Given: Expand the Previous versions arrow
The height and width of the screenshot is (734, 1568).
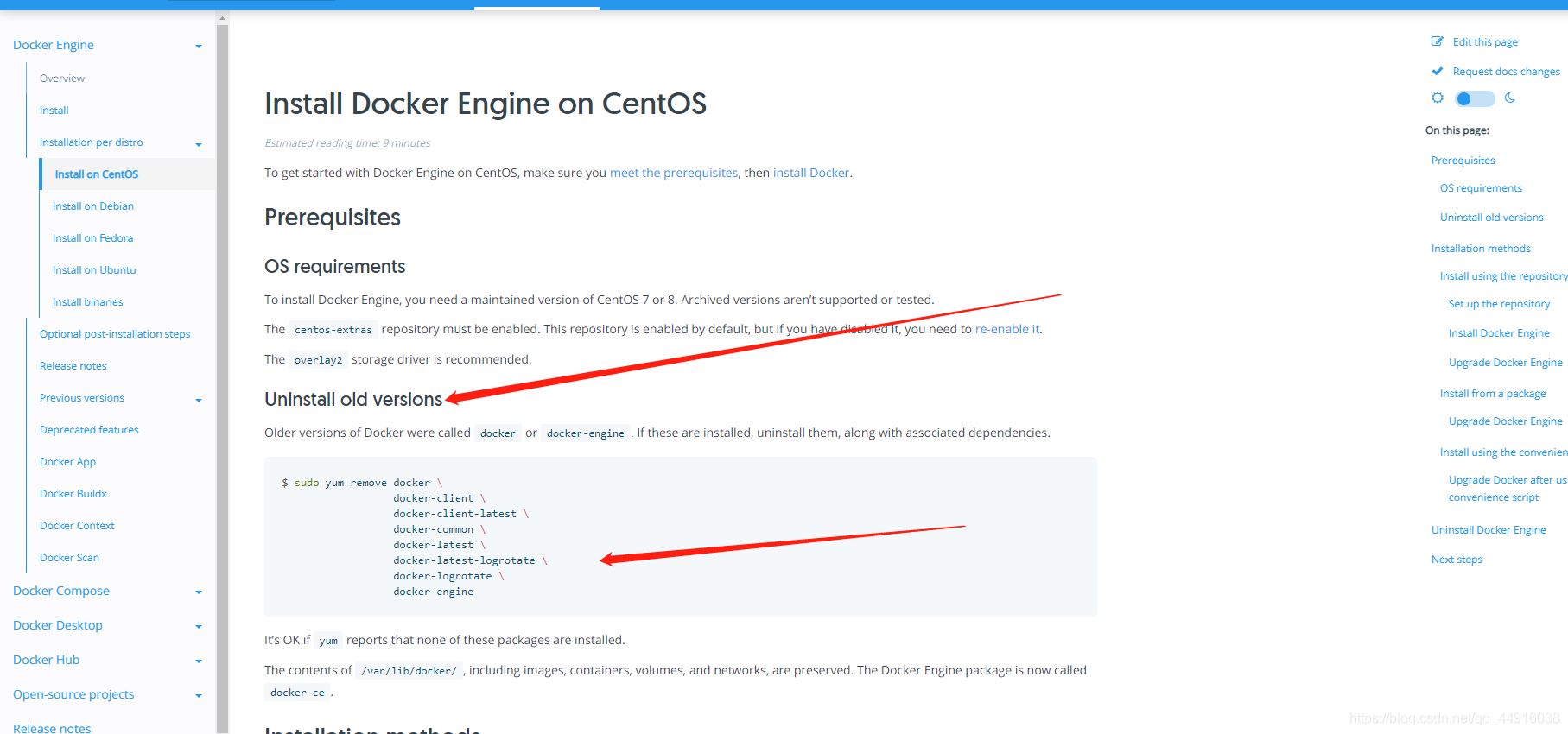Looking at the screenshot, I should click(199, 401).
